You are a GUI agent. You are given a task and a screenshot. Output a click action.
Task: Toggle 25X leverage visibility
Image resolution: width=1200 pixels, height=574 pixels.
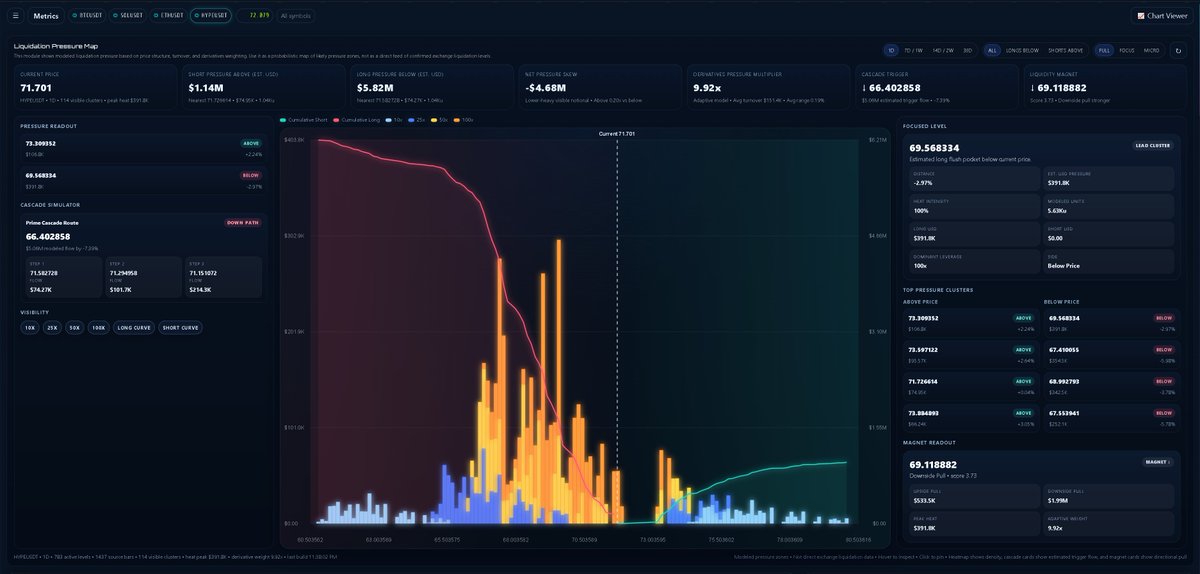click(53, 327)
